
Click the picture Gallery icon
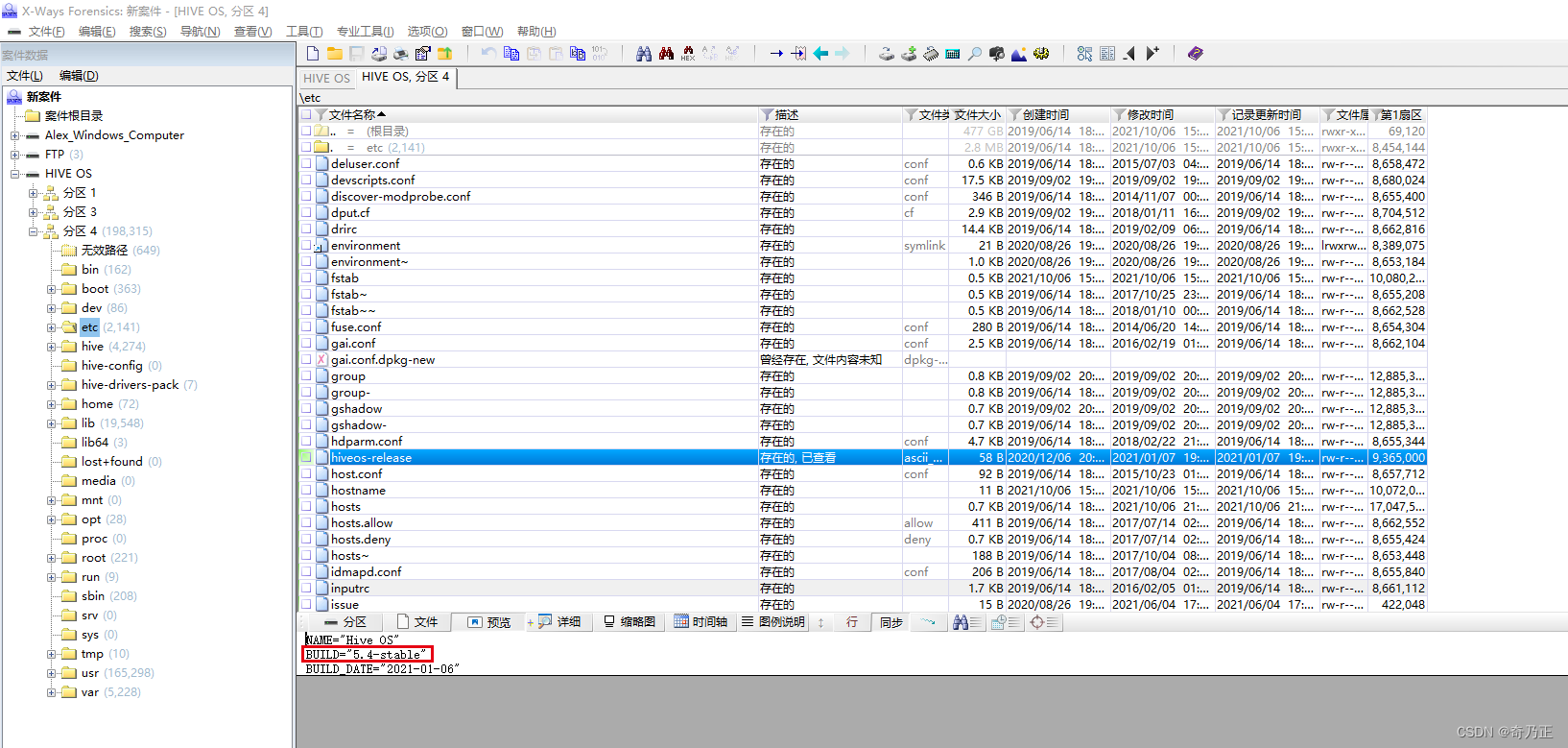click(x=1019, y=54)
